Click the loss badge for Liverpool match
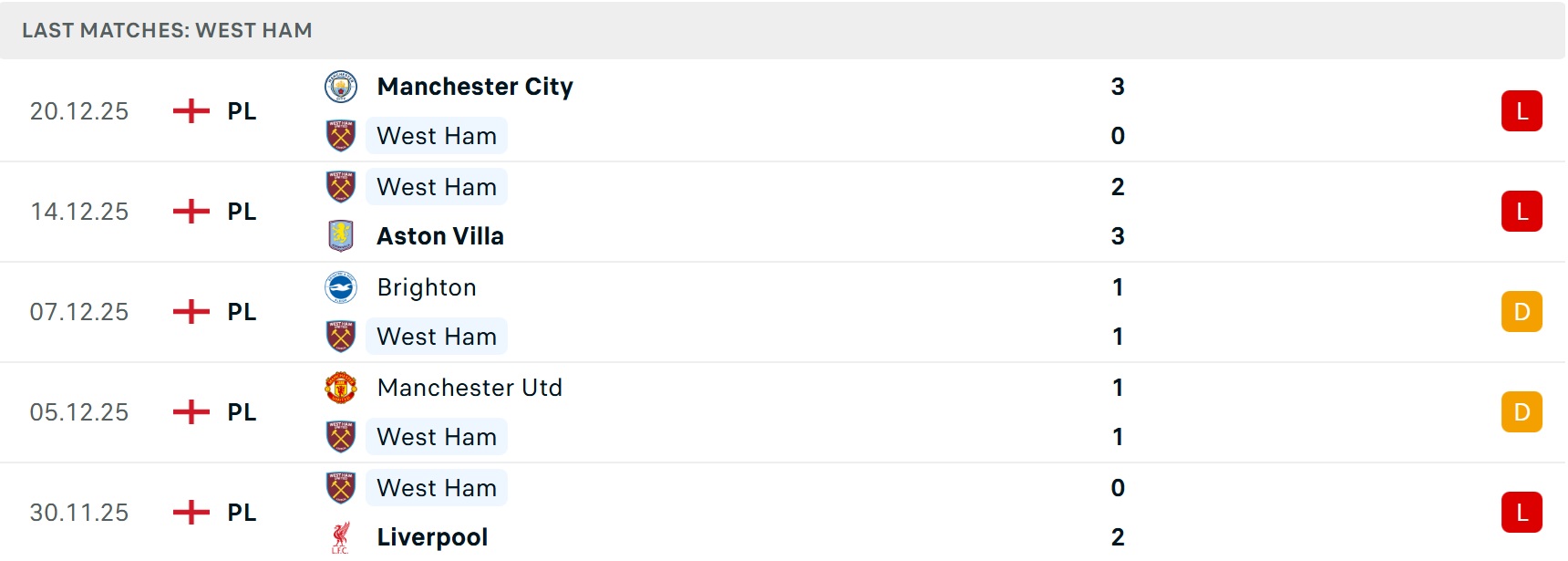Image resolution: width=1568 pixels, height=561 pixels. pos(1522,513)
